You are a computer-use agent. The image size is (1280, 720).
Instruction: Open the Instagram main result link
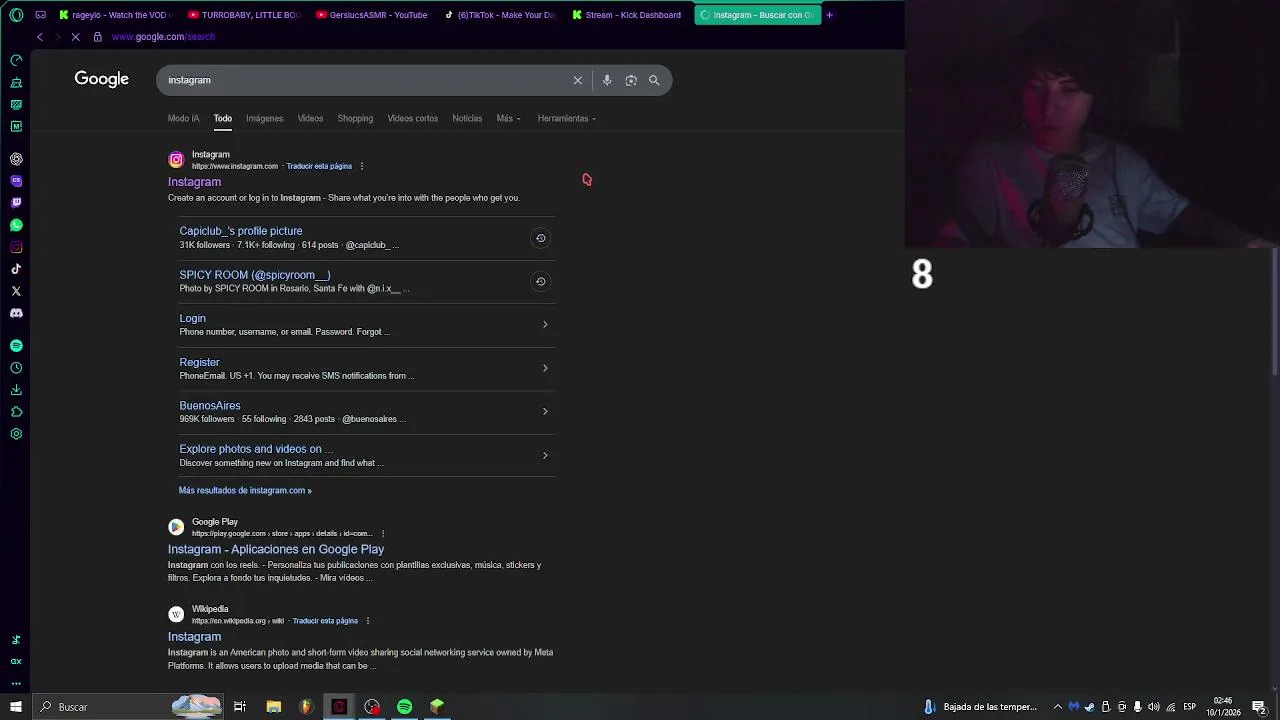pyautogui.click(x=194, y=182)
